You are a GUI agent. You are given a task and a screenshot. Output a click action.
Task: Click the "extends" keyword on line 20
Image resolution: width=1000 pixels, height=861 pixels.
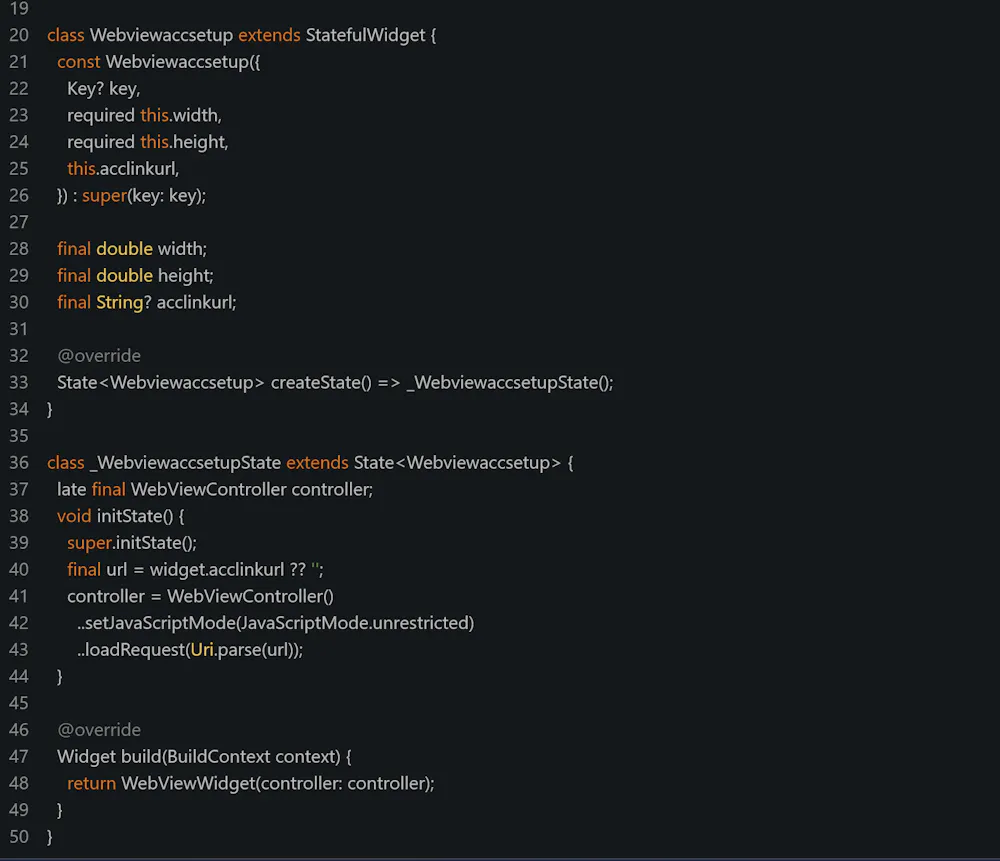[269, 35]
